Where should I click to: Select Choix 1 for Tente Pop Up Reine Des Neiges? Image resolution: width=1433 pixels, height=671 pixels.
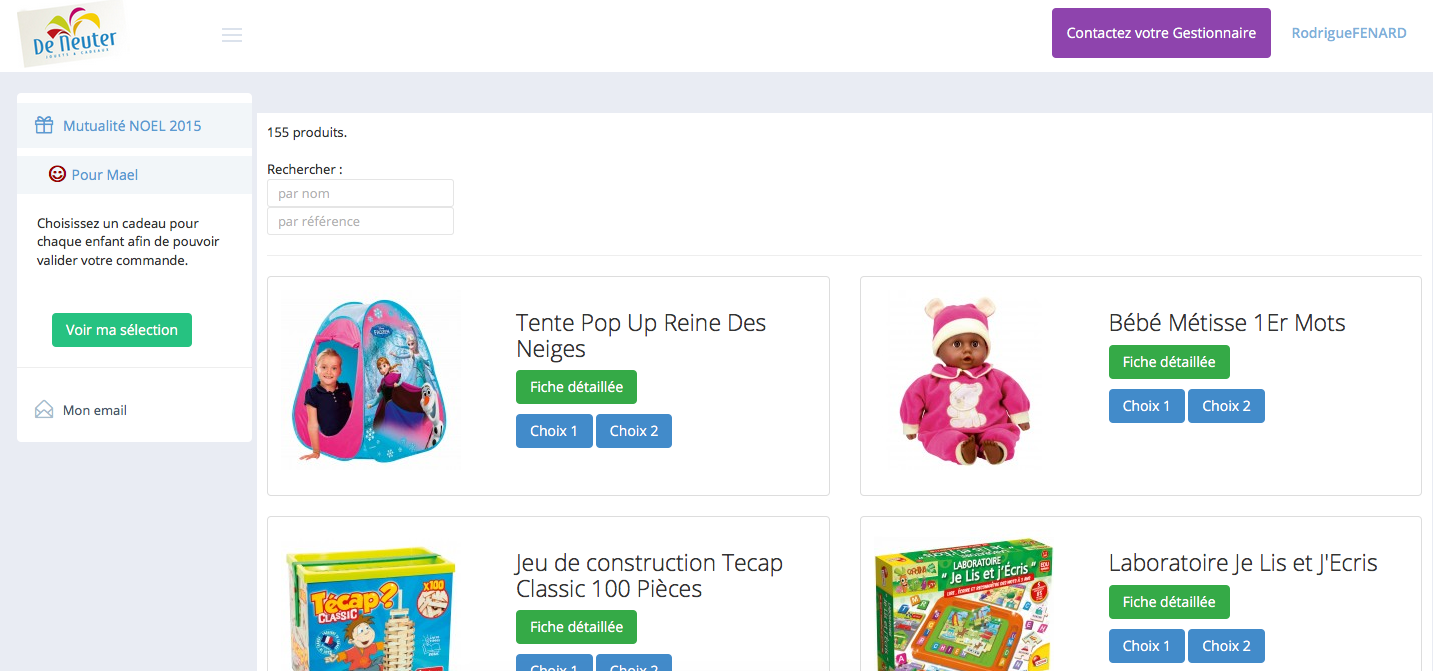tap(554, 431)
